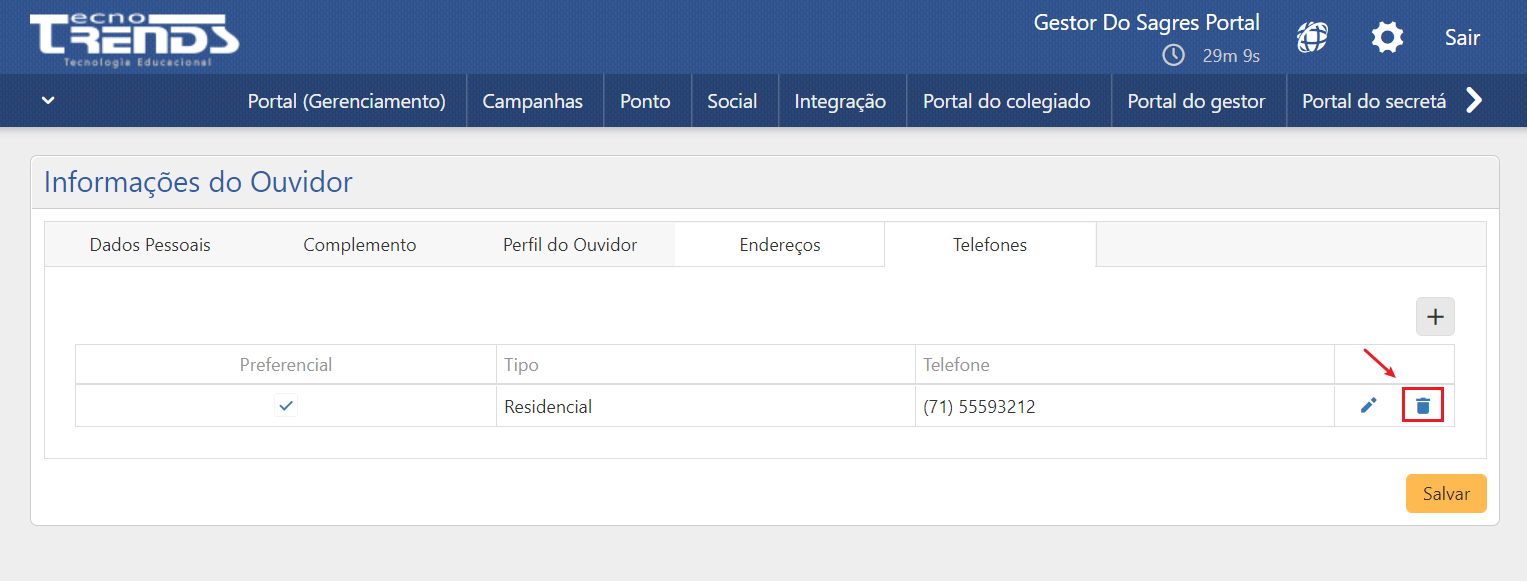Image resolution: width=1527 pixels, height=581 pixels.
Task: Go to the Endereços tab
Action: click(780, 245)
